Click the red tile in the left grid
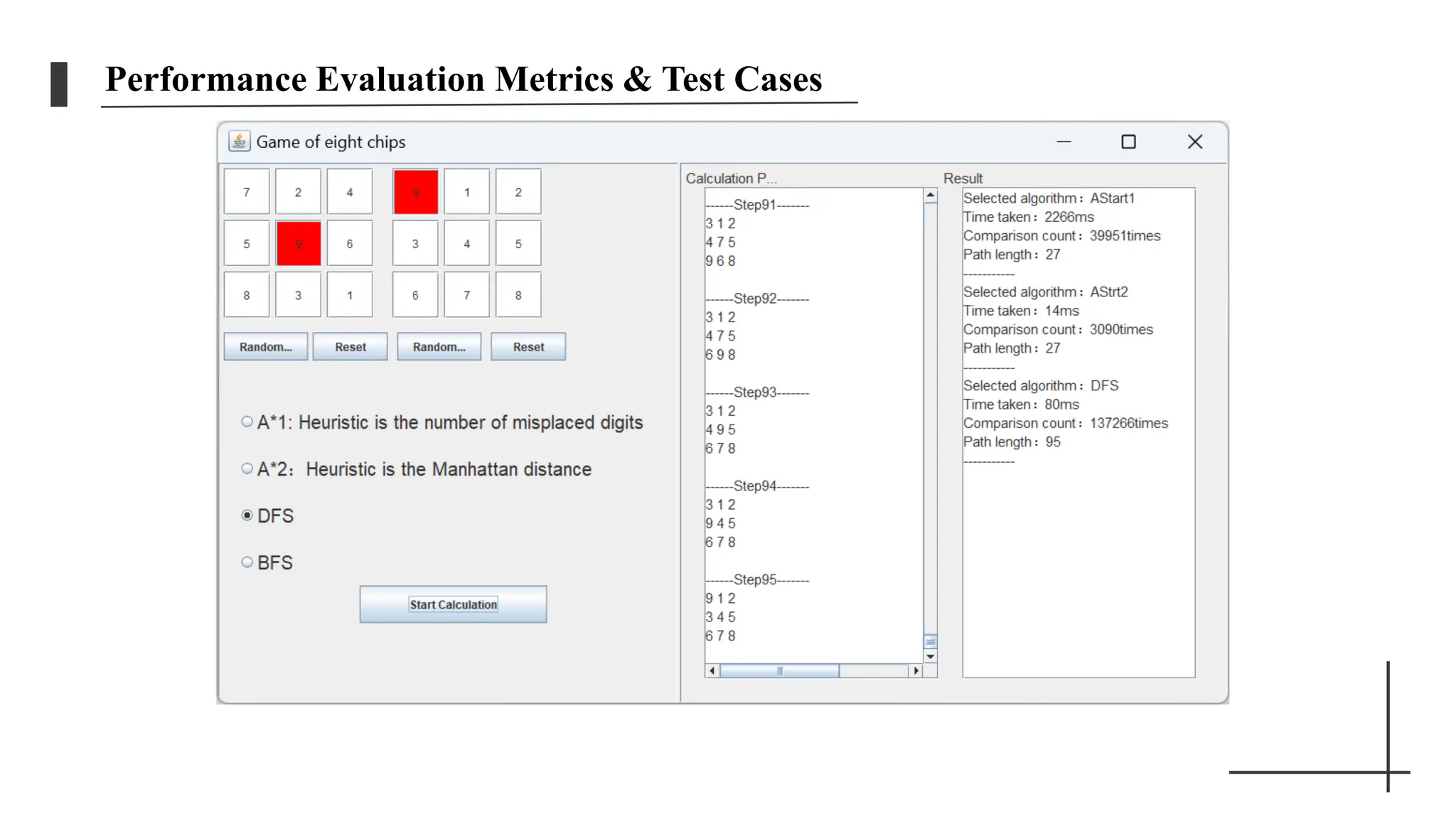1456x819 pixels. pyautogui.click(x=299, y=243)
